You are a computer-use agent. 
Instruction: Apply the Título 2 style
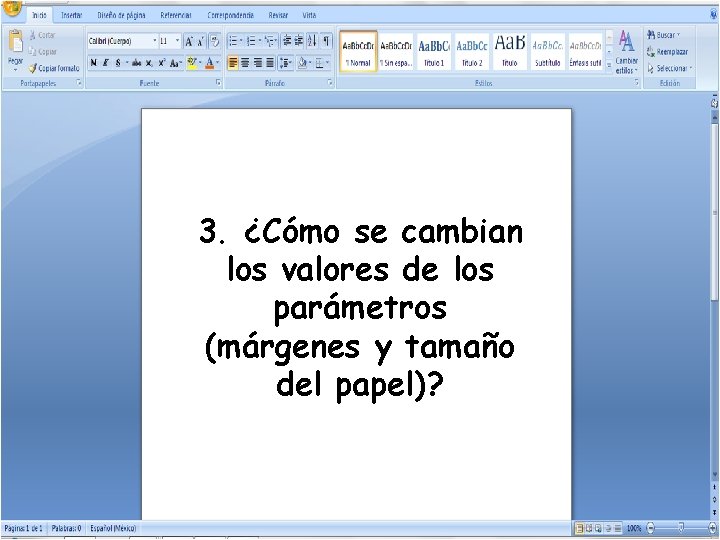pos(472,51)
